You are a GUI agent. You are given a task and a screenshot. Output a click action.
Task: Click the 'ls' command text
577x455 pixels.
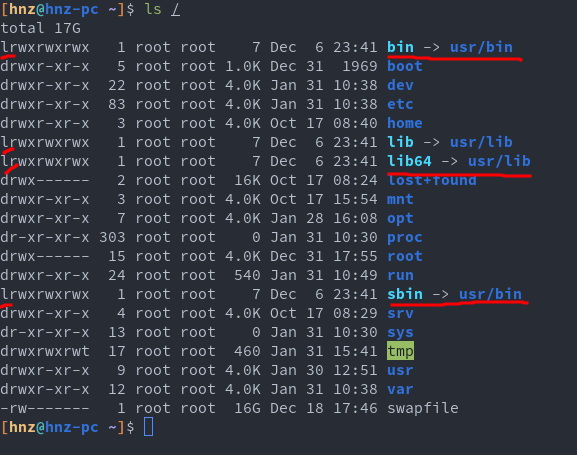(x=153, y=9)
